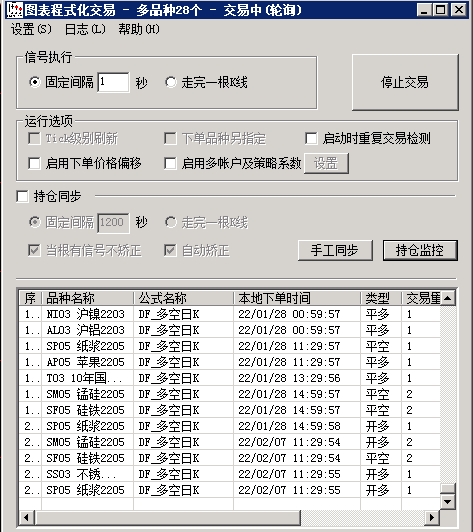Click the horizontal scroll-right arrow
Viewport: 473px width, 532px height.
tap(432, 517)
